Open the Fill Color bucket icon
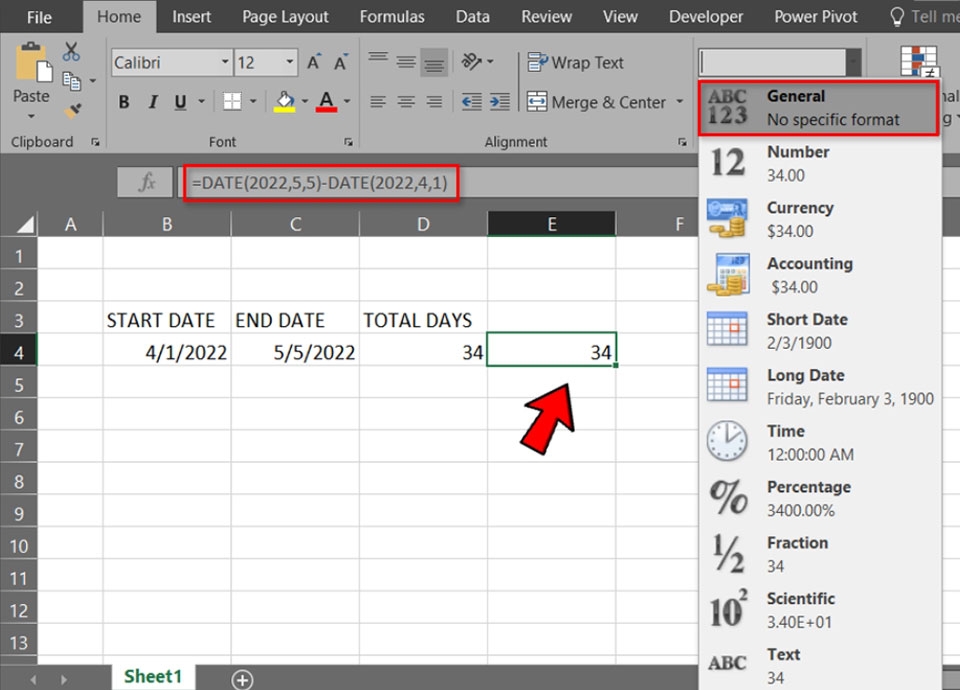The width and height of the screenshot is (960, 690). [x=283, y=101]
